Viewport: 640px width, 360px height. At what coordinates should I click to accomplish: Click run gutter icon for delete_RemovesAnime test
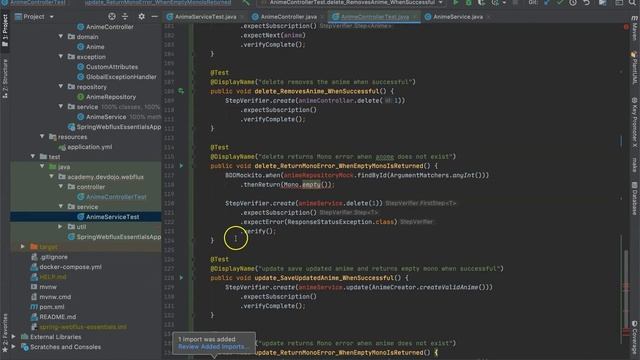(x=181, y=91)
